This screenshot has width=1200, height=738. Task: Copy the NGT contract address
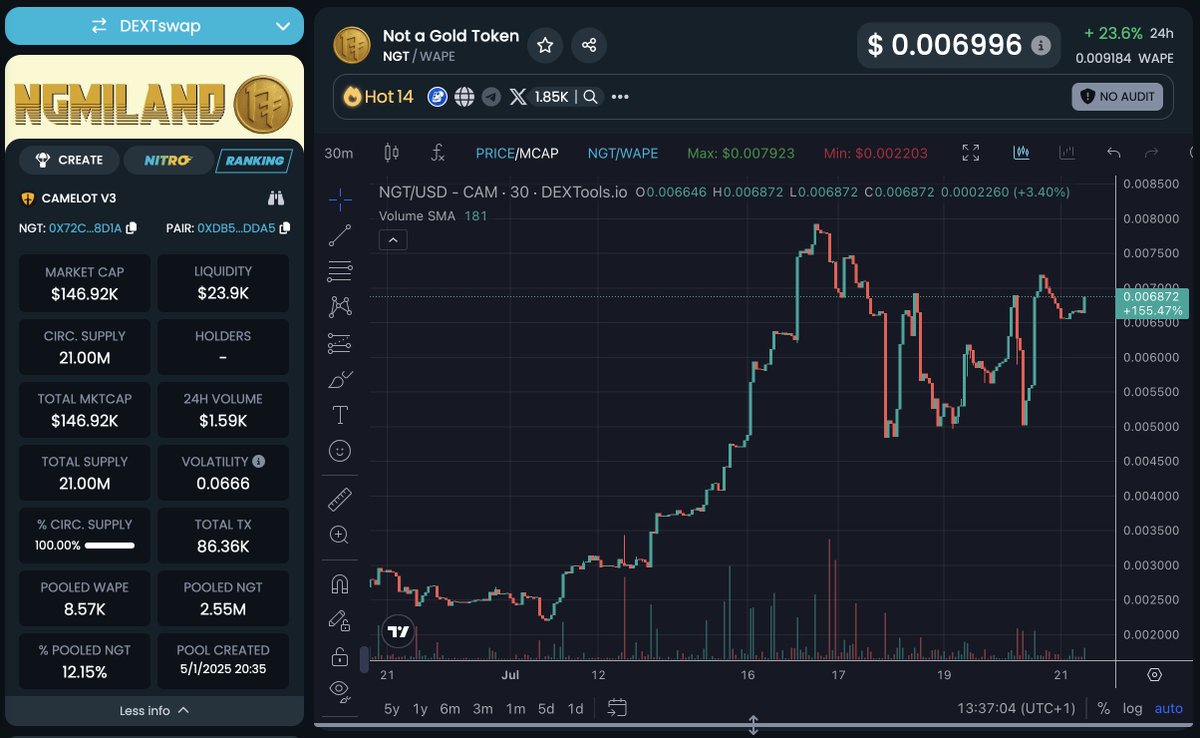pyautogui.click(x=131, y=228)
